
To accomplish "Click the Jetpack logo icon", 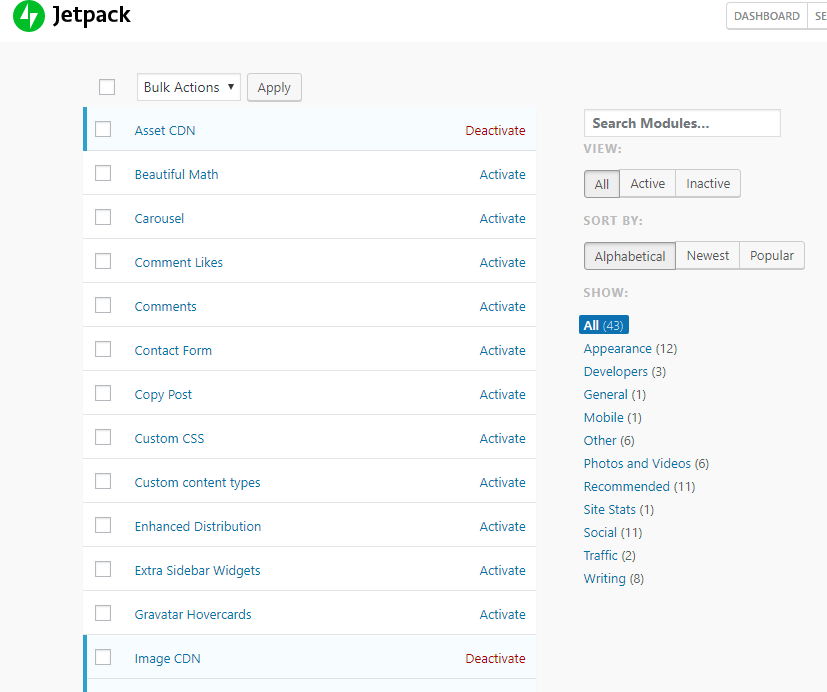I will click(29, 16).
